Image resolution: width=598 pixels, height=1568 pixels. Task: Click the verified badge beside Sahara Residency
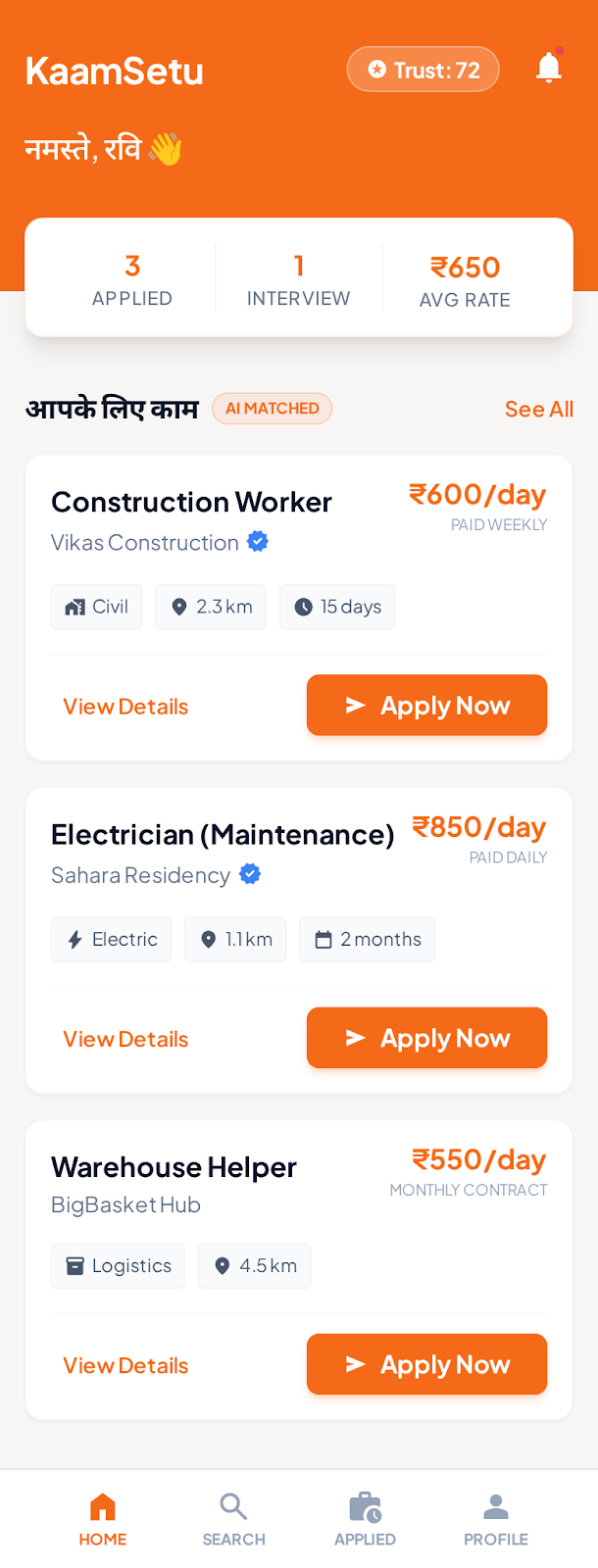click(249, 874)
